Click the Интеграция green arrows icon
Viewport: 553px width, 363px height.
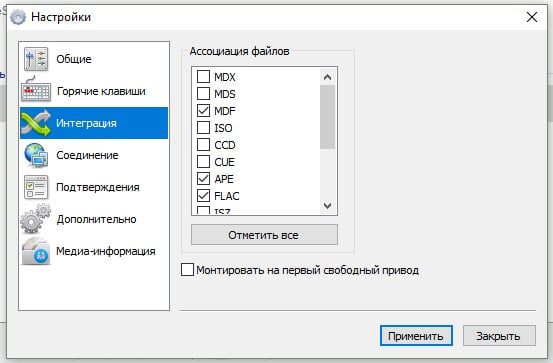(36, 123)
